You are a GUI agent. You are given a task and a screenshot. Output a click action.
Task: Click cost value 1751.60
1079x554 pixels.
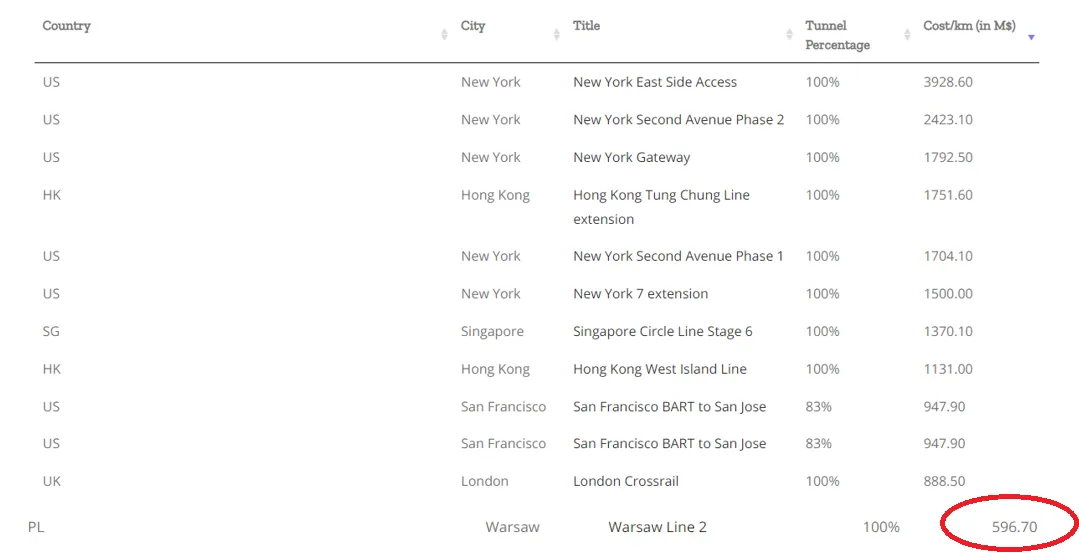[948, 195]
